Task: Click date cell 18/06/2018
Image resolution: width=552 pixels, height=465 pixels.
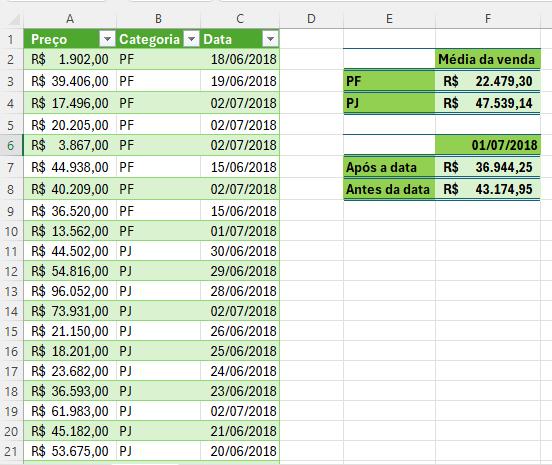Action: coord(240,59)
